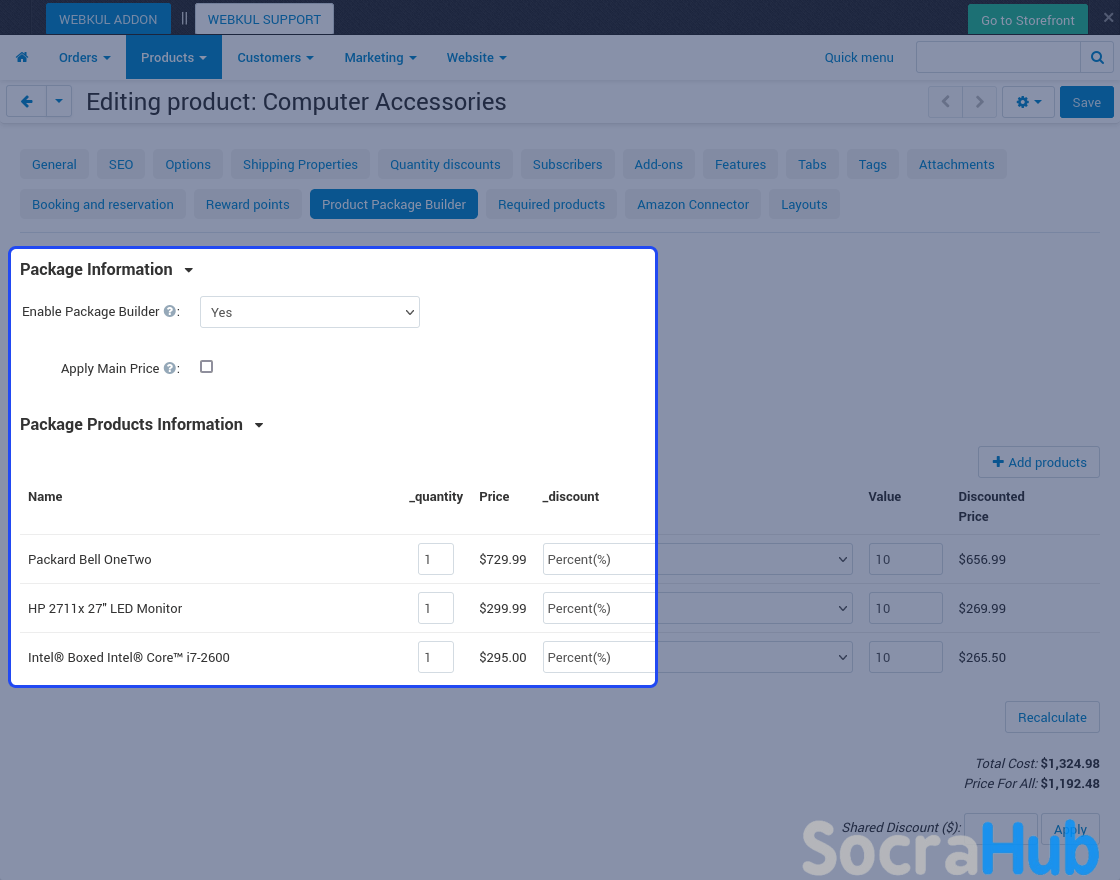
Task: Click discount value field for Packard Bell OneTwo
Action: point(906,559)
